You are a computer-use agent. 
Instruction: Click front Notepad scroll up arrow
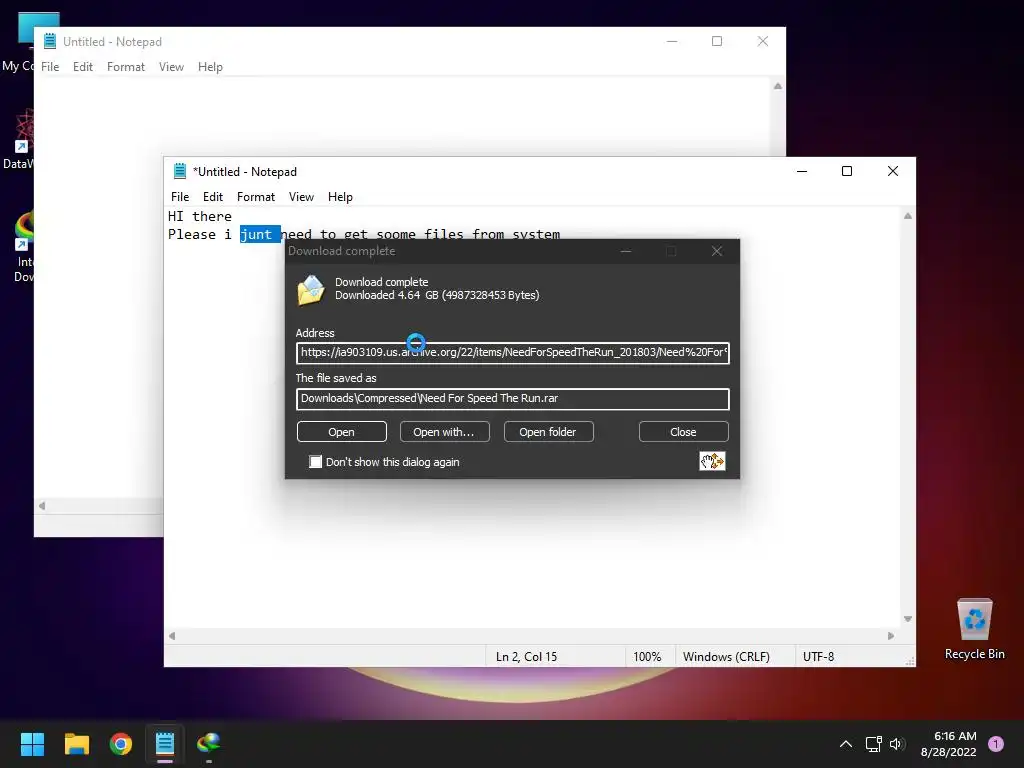click(x=908, y=216)
